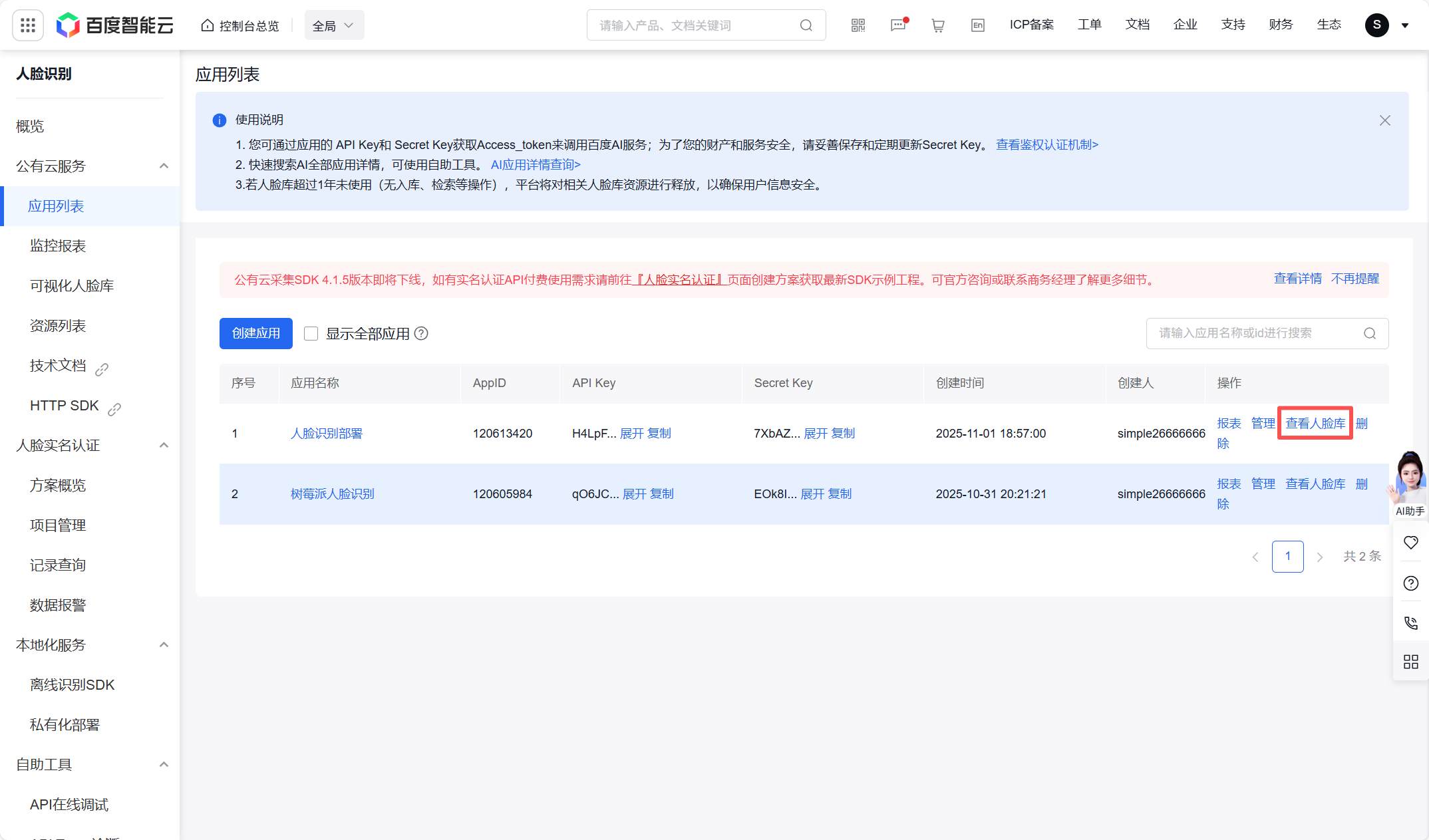The width and height of the screenshot is (1429, 840).
Task: Open the help question-mark icon in side panel
Action: pos(1410,583)
